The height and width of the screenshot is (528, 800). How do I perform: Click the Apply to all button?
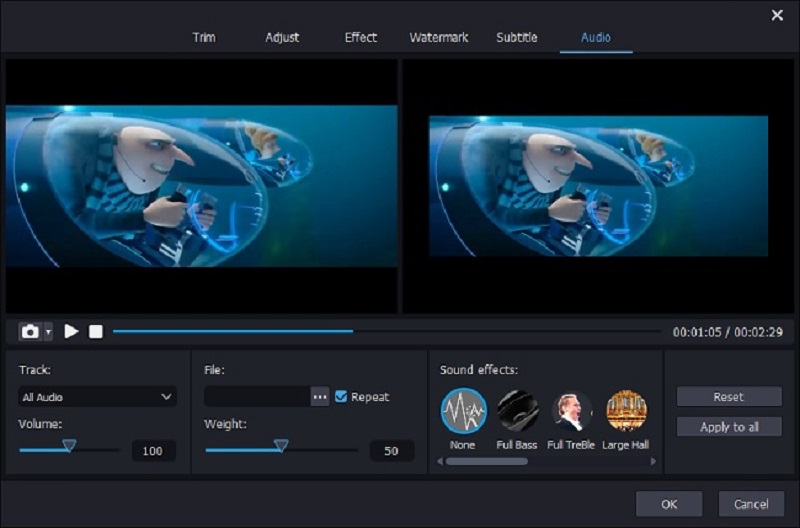pyautogui.click(x=728, y=427)
